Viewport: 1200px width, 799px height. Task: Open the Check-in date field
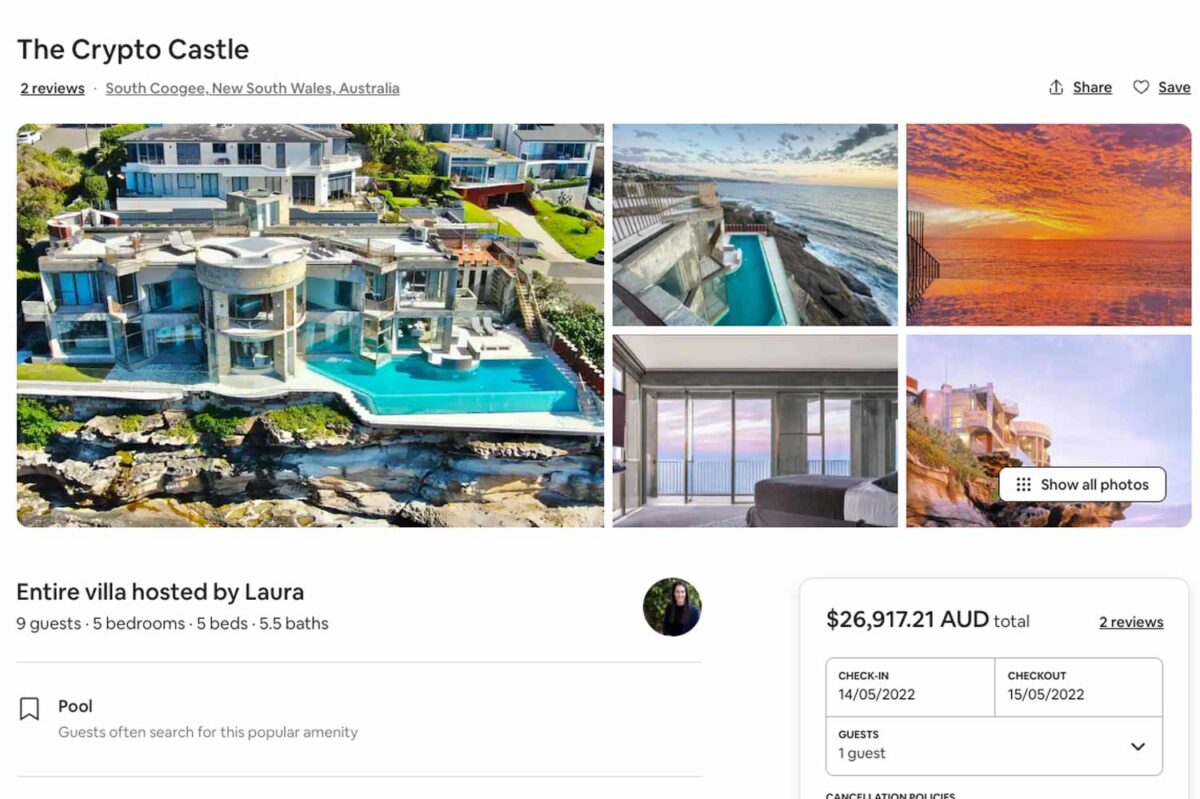click(x=910, y=687)
